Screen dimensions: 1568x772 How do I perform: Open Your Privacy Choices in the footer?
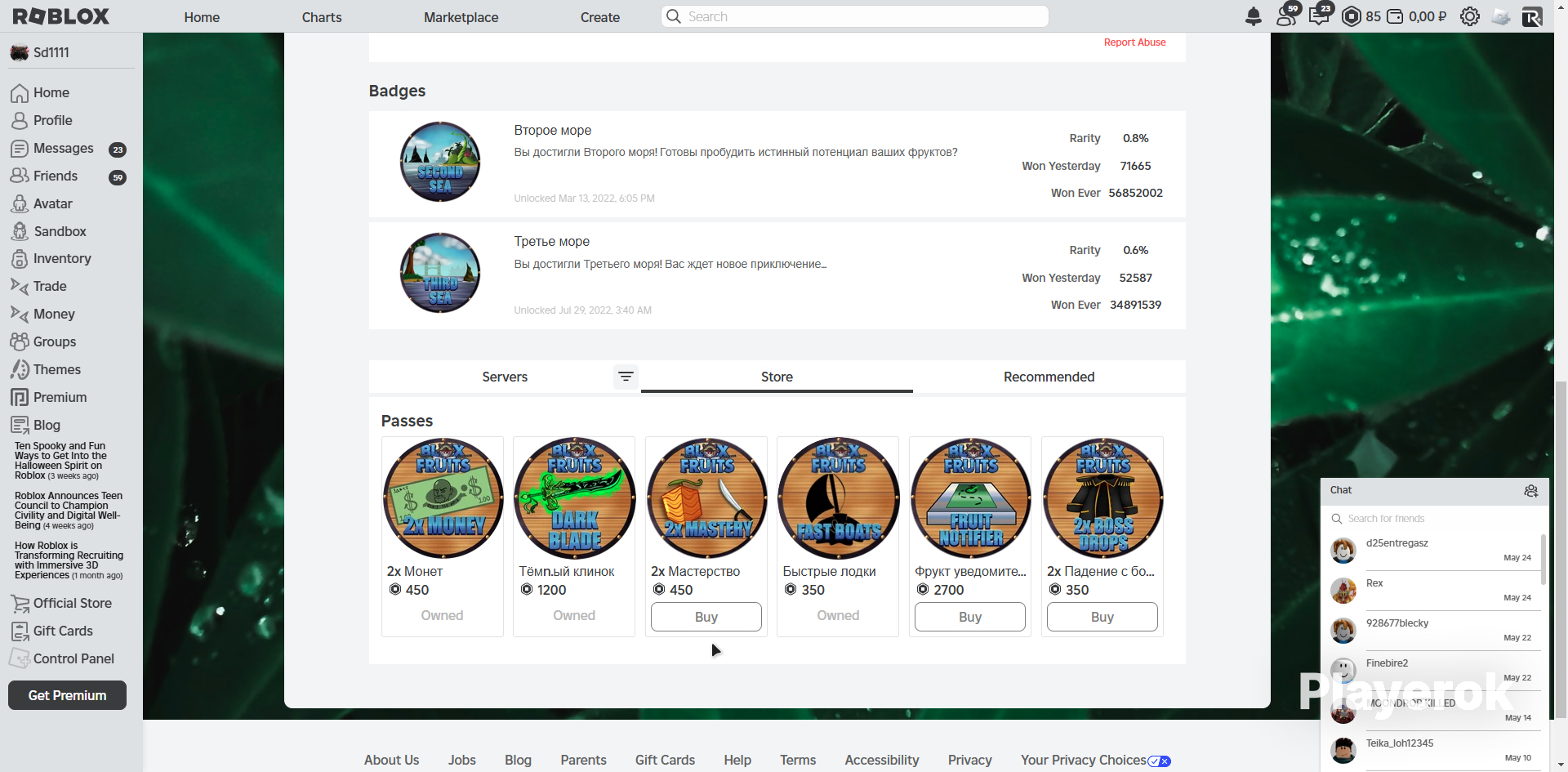click(x=1096, y=760)
